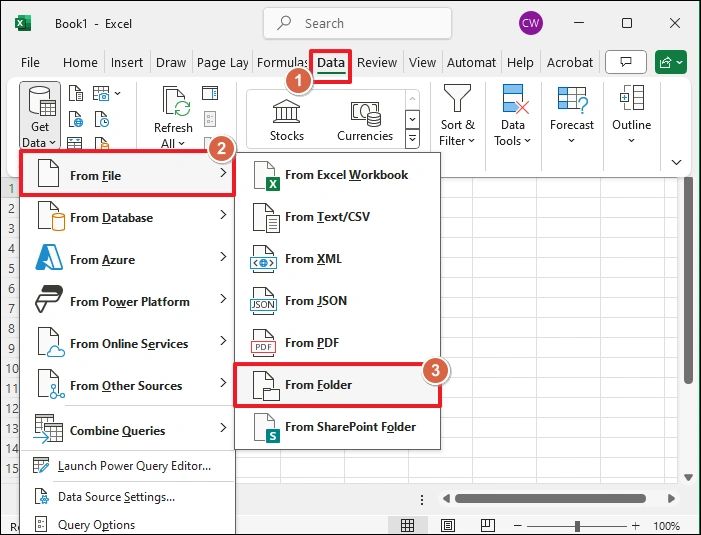This screenshot has width=701, height=535.
Task: Click the zoom slider handle
Action: (577, 526)
